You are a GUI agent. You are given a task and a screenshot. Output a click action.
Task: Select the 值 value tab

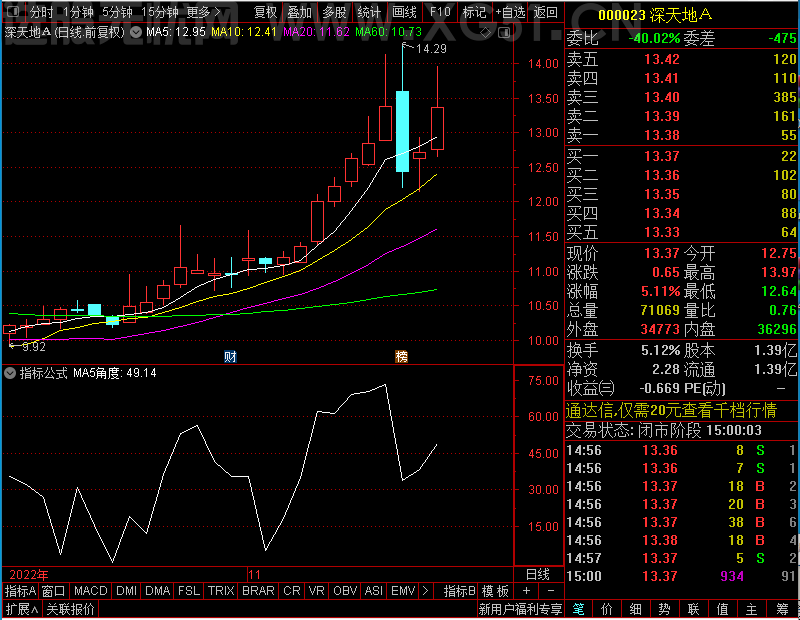(722, 609)
